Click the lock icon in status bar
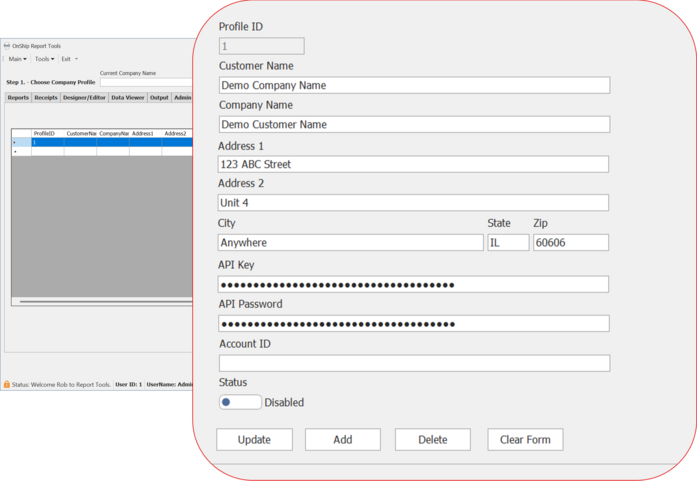697x481 pixels. click(x=7, y=384)
